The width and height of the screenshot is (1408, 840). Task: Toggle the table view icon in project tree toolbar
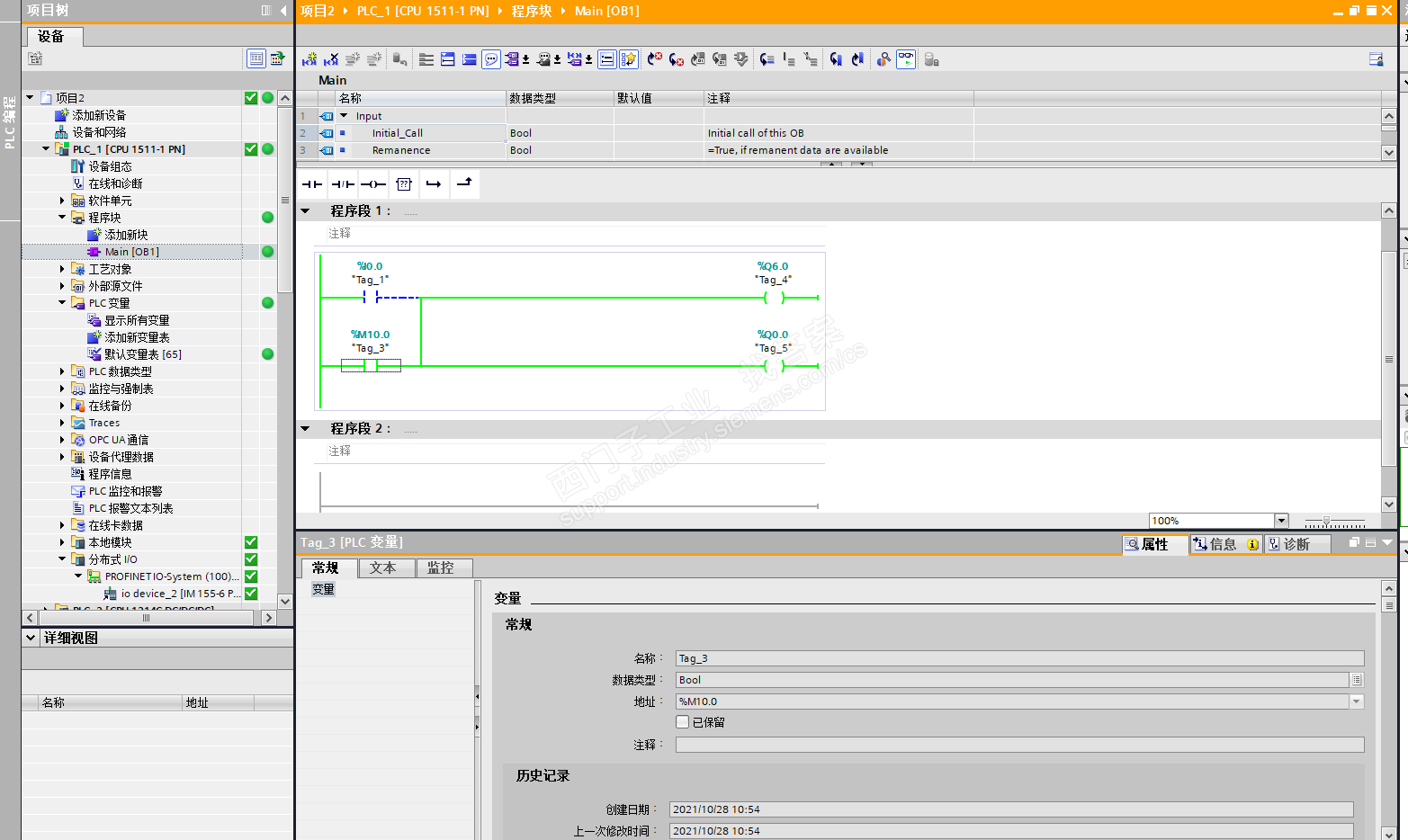[256, 58]
